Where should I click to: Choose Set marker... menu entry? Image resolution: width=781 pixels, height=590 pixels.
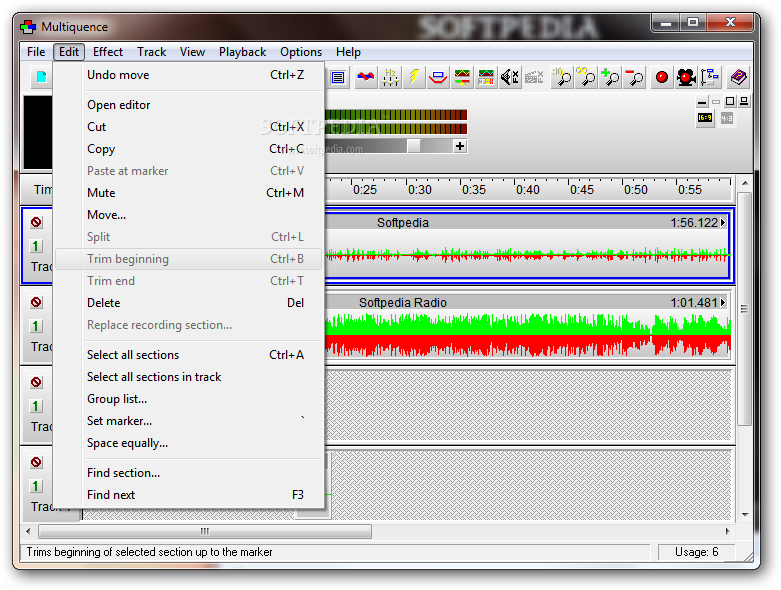tap(189, 421)
